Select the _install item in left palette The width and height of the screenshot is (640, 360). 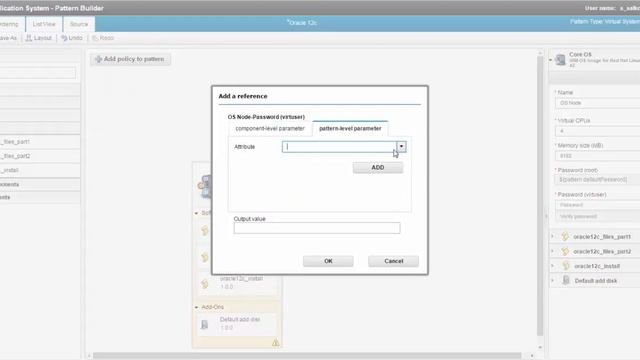[40, 170]
